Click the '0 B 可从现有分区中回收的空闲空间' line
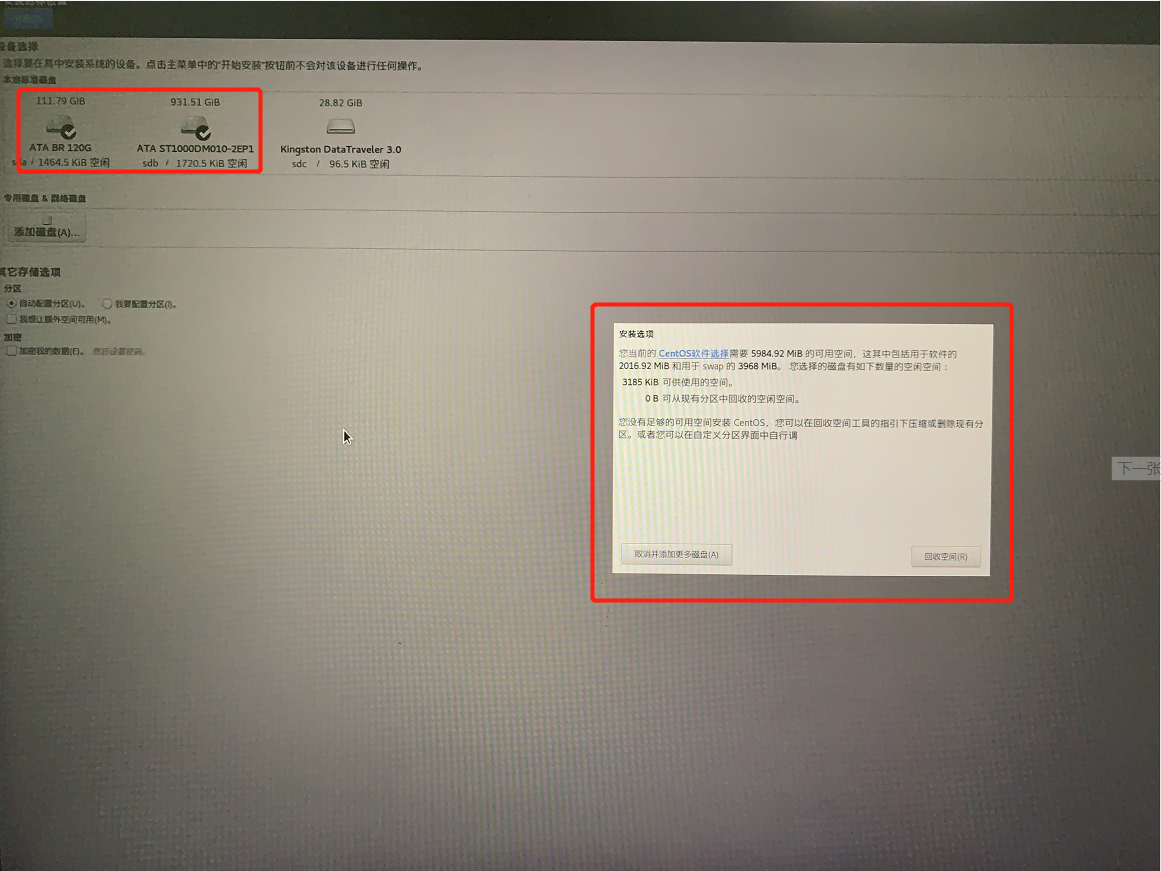 (x=723, y=398)
